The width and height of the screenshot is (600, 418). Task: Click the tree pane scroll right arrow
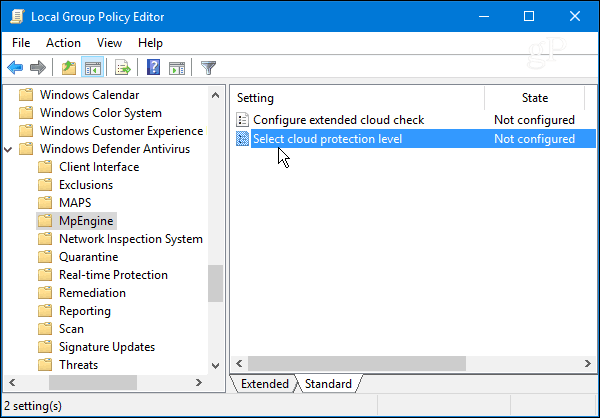click(199, 382)
